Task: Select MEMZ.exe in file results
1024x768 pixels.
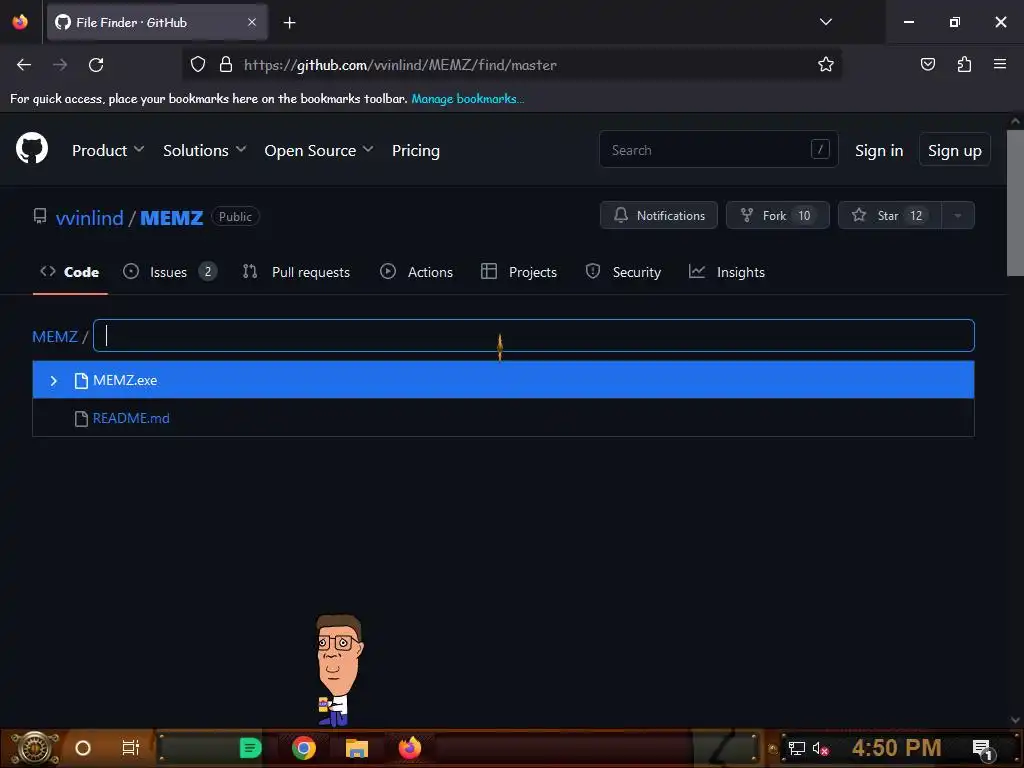Action: 503,380
